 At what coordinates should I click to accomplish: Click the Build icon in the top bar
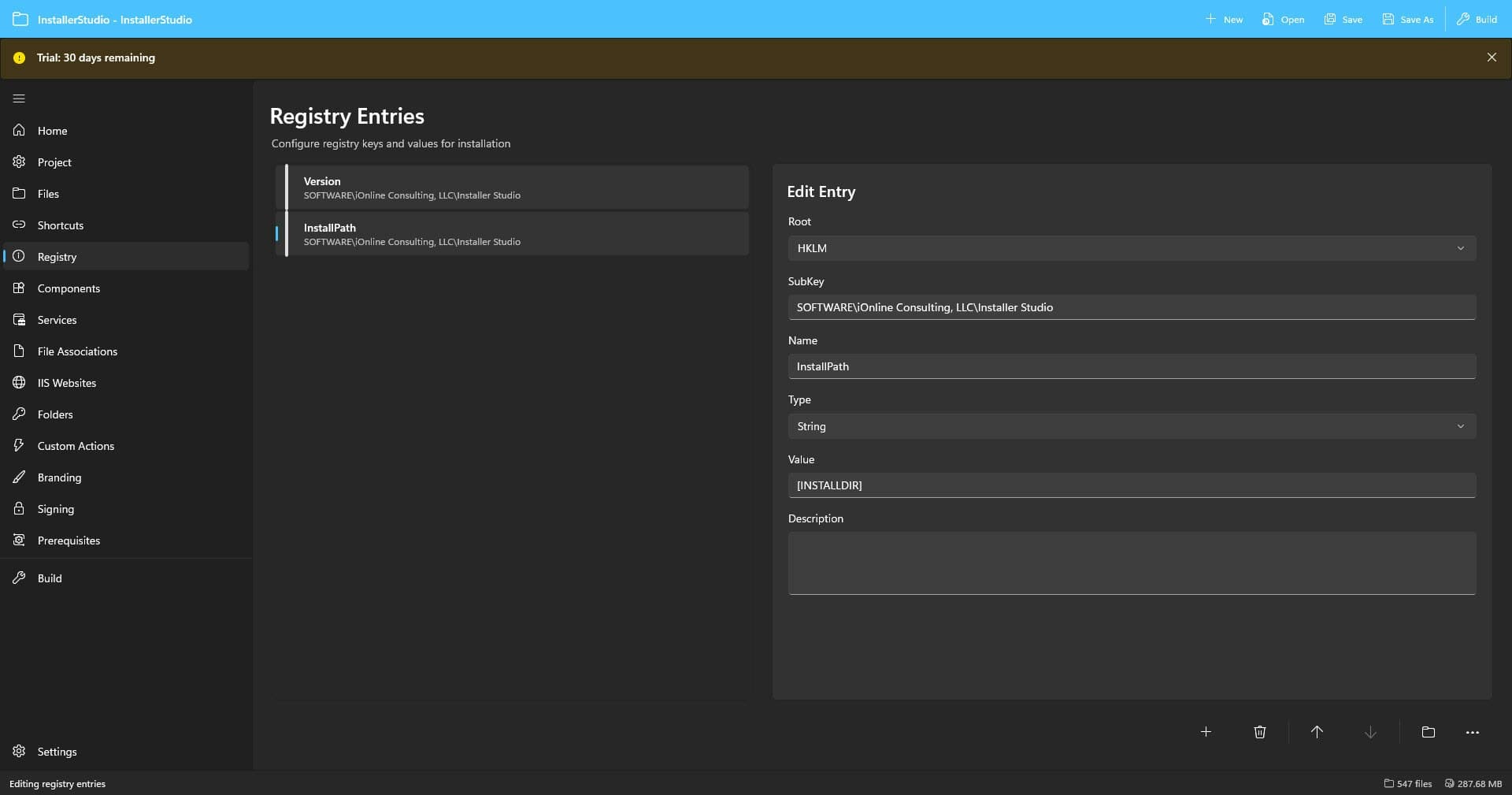[x=1463, y=19]
